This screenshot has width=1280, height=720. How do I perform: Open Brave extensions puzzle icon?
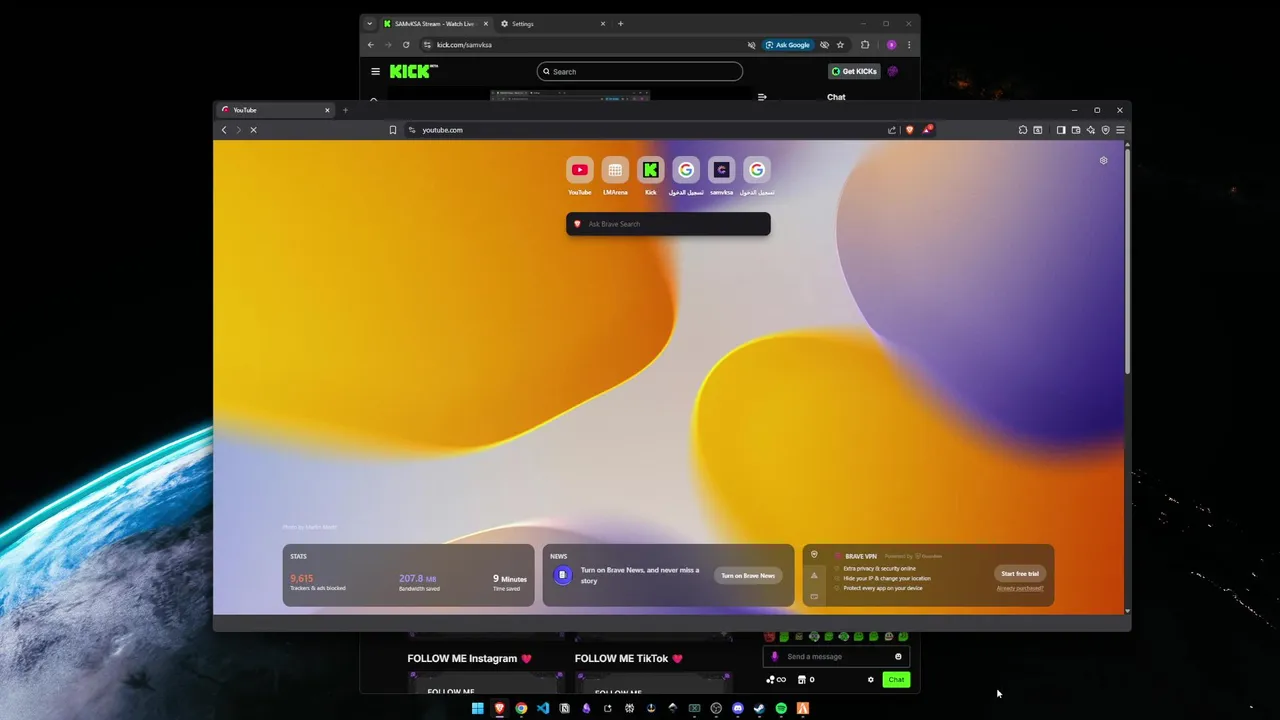1023,130
